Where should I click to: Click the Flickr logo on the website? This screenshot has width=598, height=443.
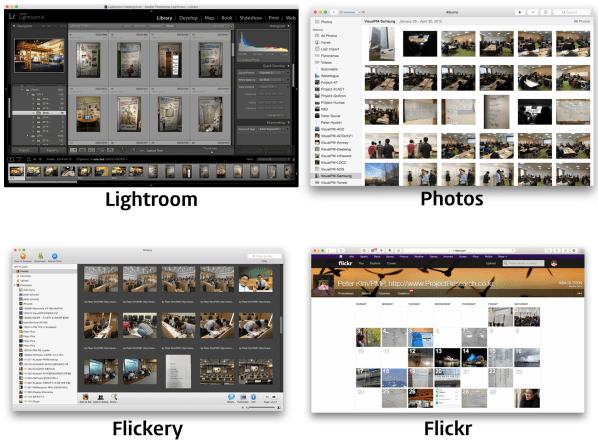coord(345,263)
